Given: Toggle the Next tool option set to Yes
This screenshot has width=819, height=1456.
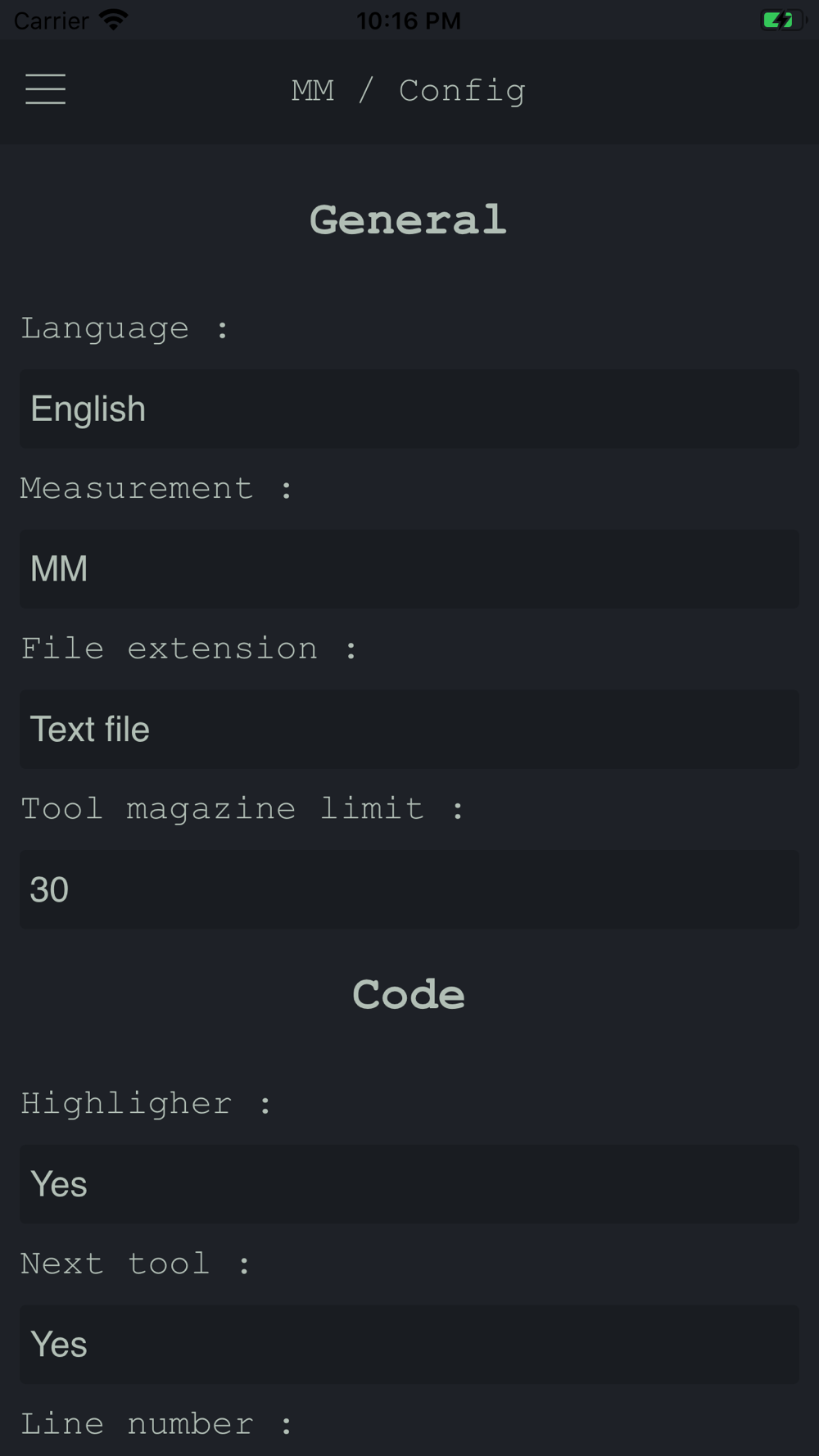Looking at the screenshot, I should pyautogui.click(x=409, y=1345).
